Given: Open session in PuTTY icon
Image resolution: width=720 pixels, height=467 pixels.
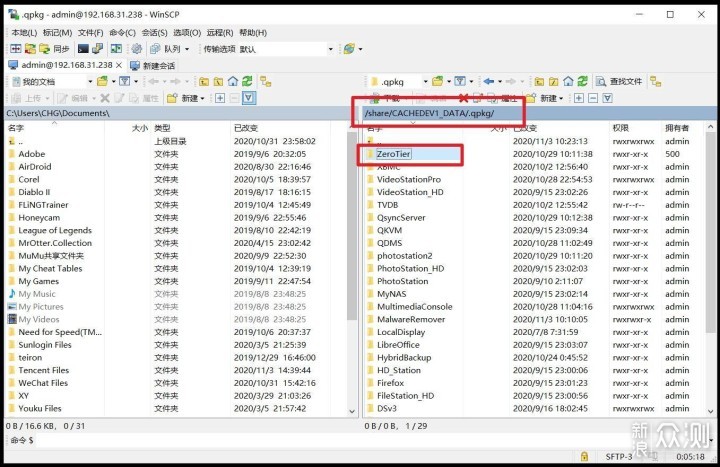Looking at the screenshot, I should tap(97, 49).
